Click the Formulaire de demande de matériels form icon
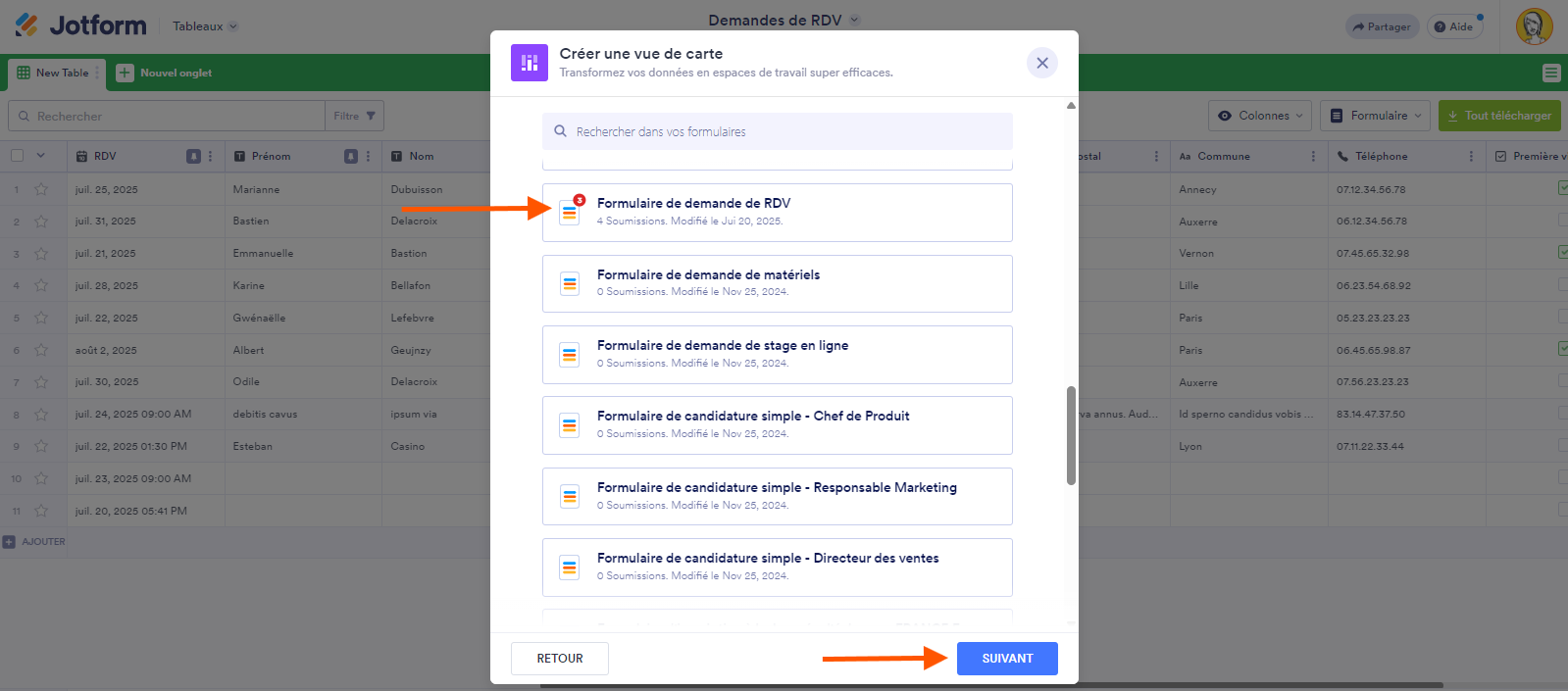Screen dimensions: 1568x691 [570, 284]
